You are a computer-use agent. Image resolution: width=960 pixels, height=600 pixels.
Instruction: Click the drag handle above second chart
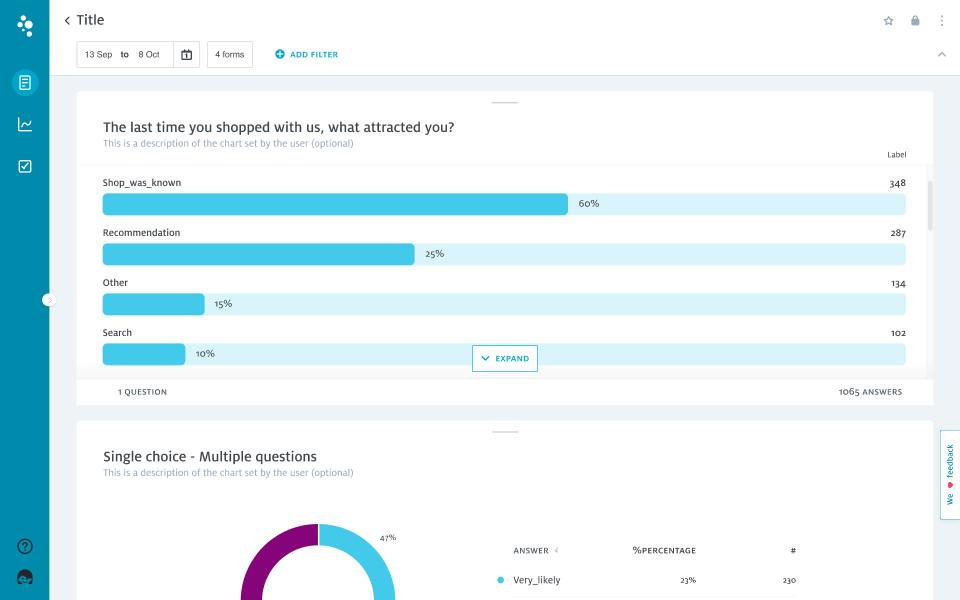(x=504, y=432)
